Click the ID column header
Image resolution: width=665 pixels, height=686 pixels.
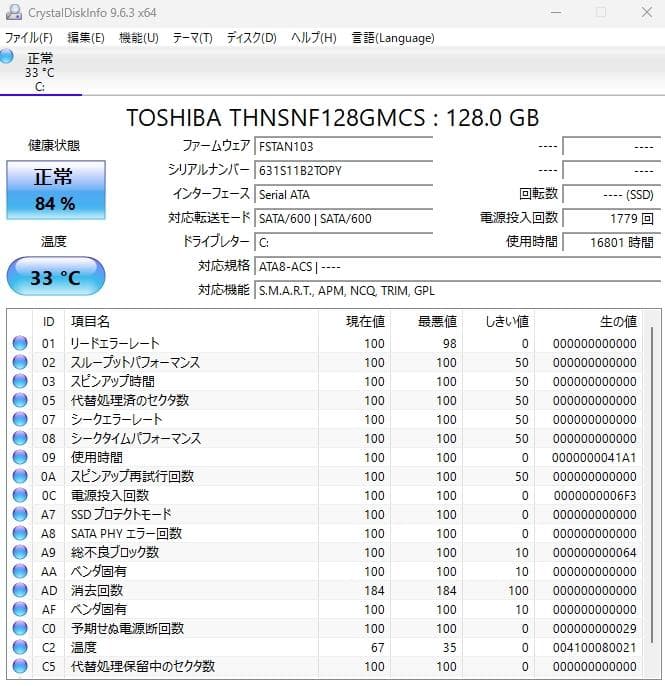49,322
